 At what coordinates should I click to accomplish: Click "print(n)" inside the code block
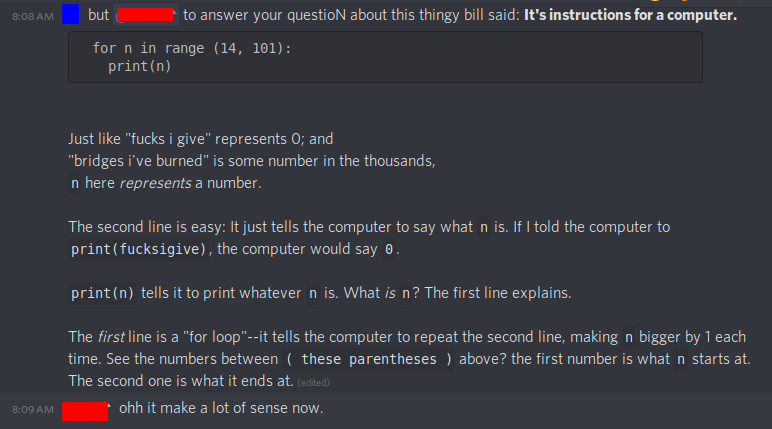click(x=139, y=66)
